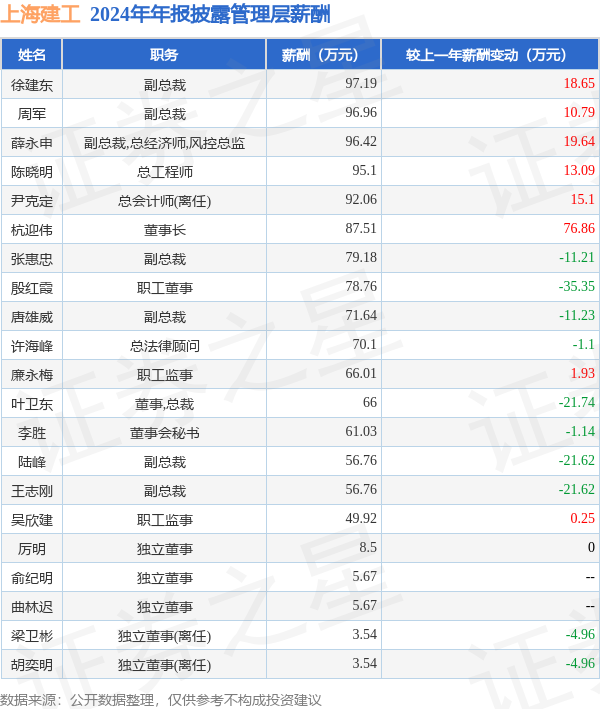Click the red change value 18.65
Viewport: 600px width, 709px height.
[x=579, y=83]
